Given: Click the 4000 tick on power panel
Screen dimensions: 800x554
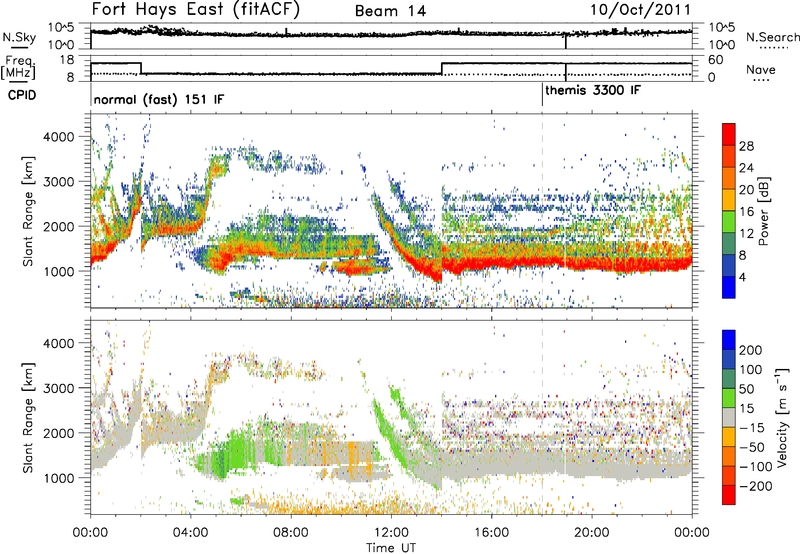Looking at the screenshot, I should [58, 137].
